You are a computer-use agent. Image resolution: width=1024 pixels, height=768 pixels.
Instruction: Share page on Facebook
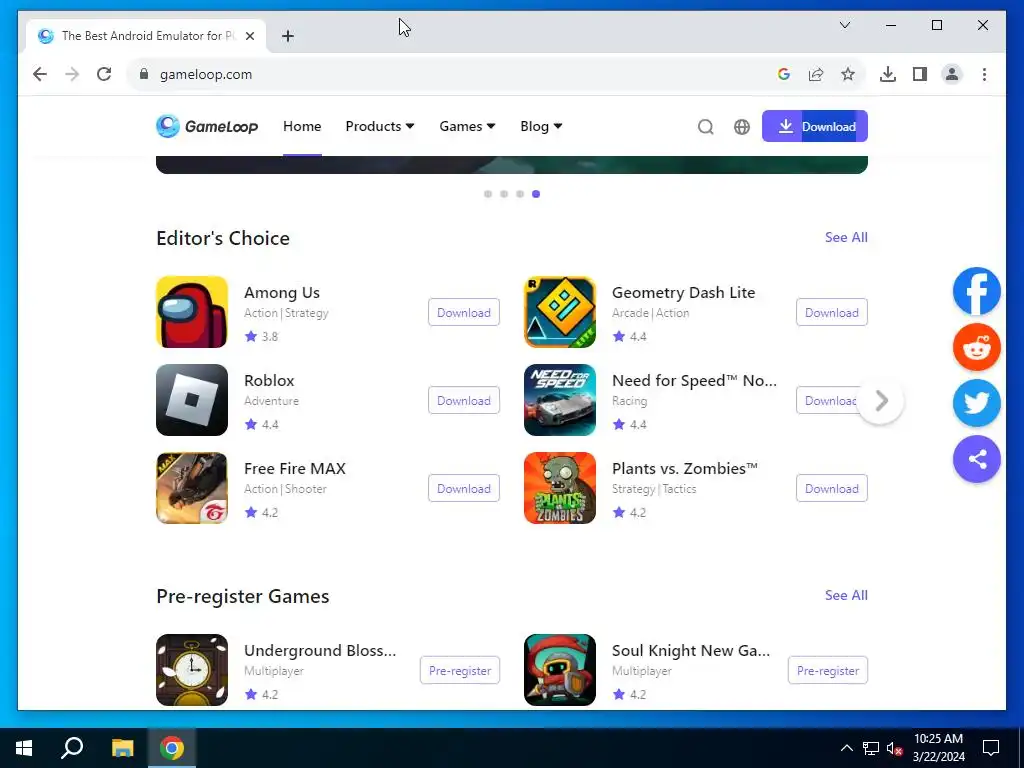pos(977,291)
